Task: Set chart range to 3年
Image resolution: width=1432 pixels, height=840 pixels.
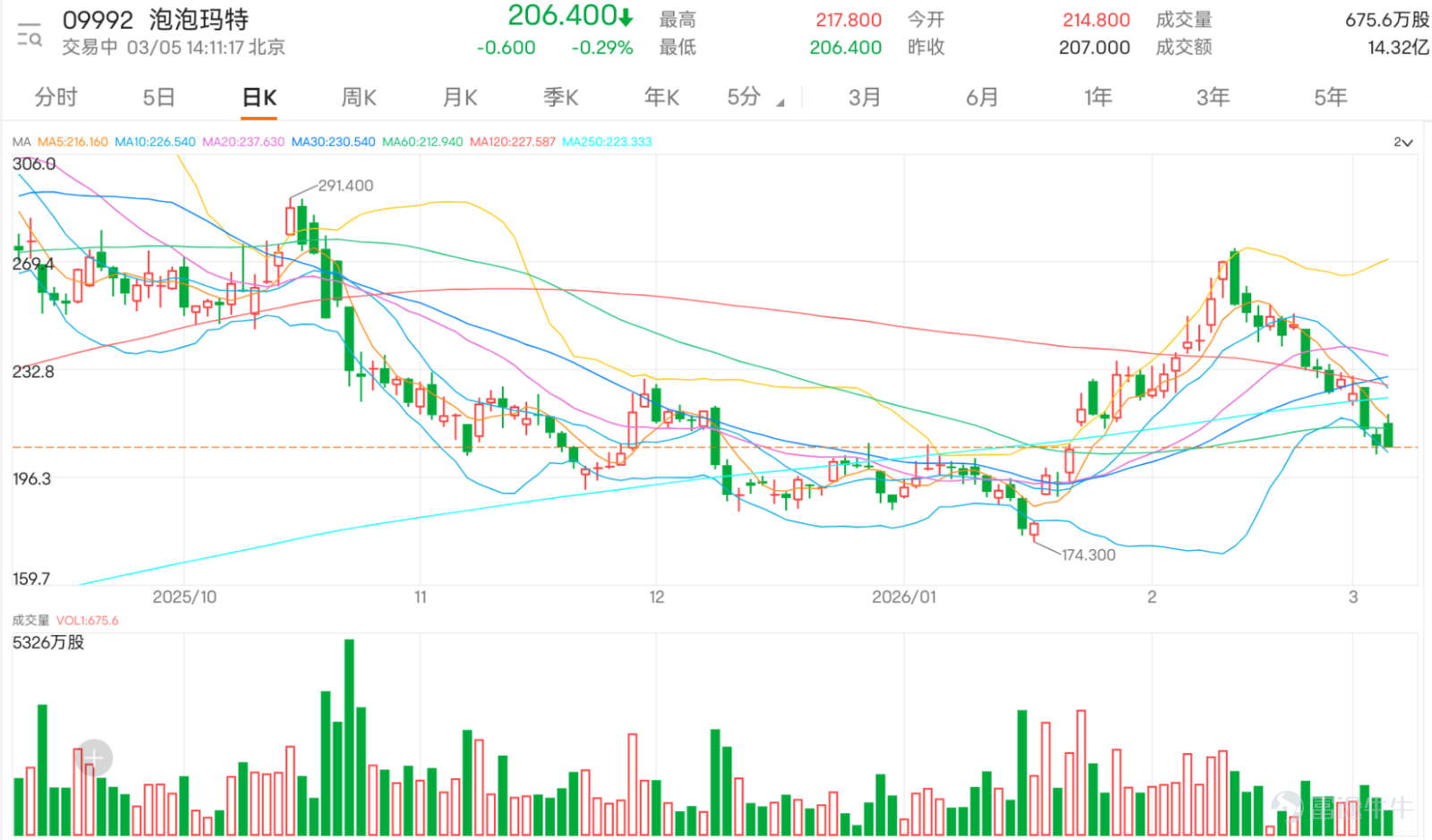Action: coord(1214,97)
